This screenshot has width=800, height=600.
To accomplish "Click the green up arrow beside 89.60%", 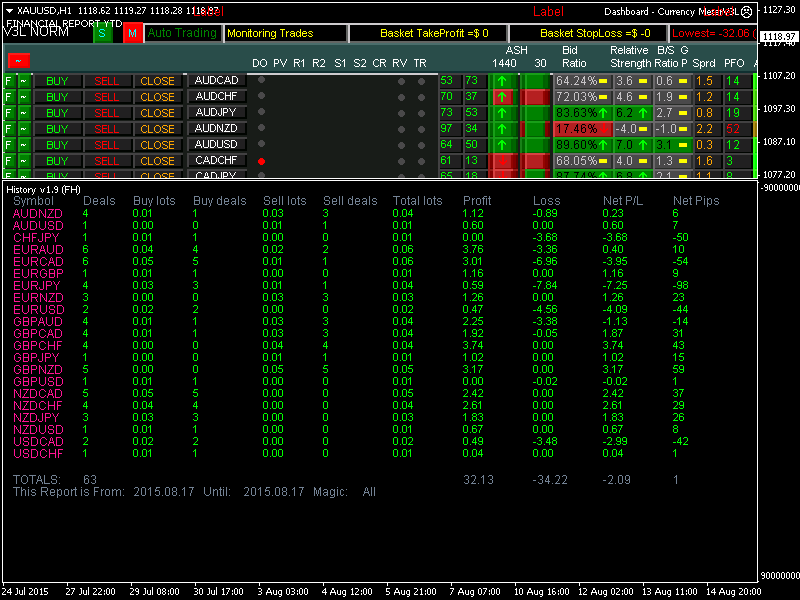I will pos(603,145).
